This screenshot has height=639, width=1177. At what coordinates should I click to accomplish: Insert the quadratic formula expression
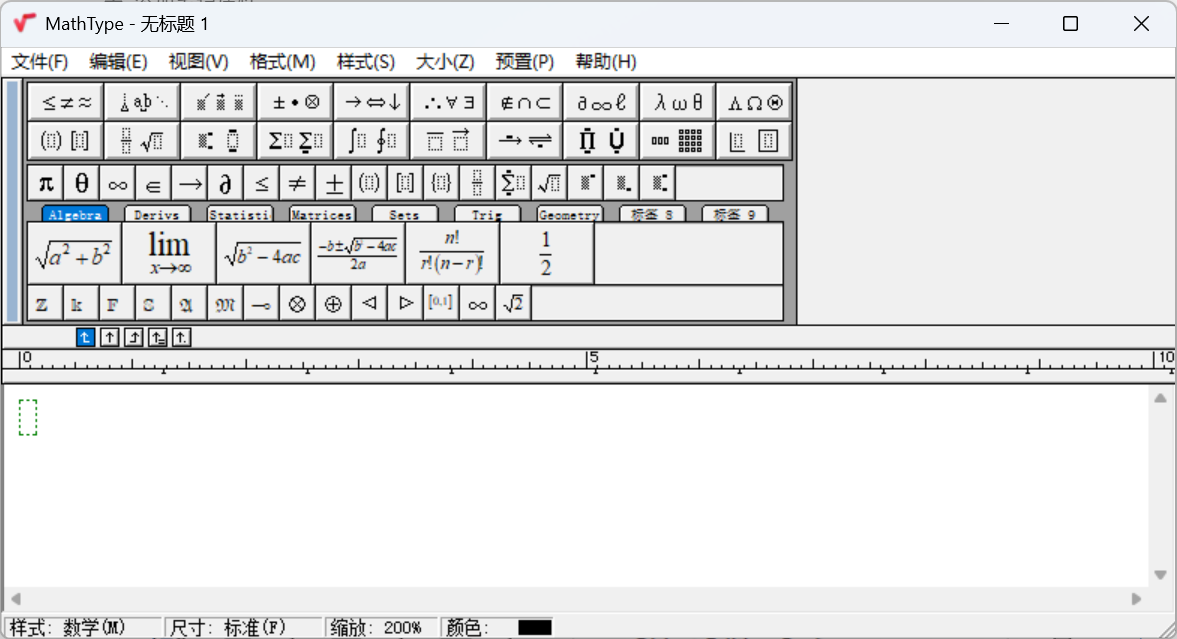(357, 254)
